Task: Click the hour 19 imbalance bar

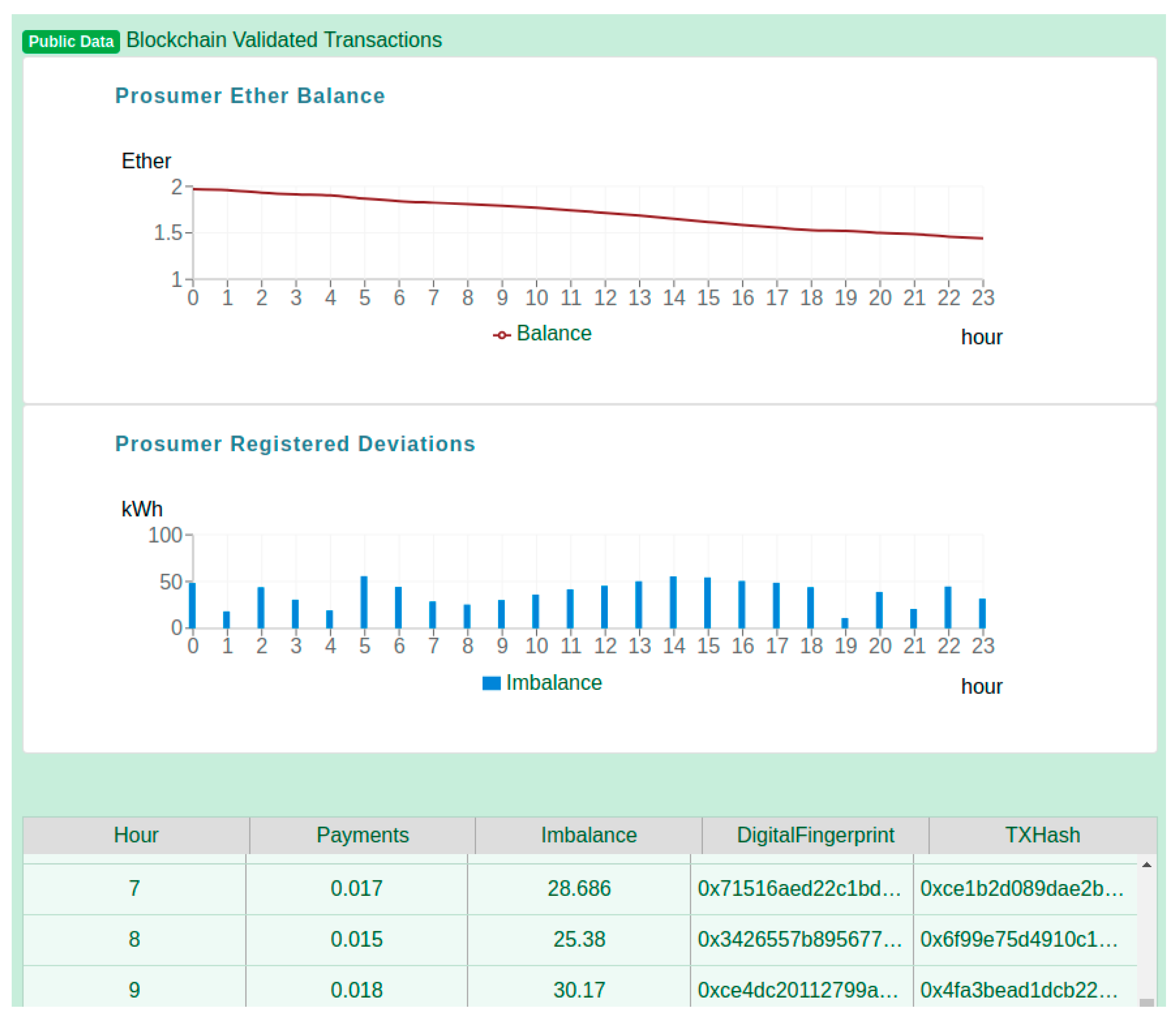Action: [x=845, y=623]
